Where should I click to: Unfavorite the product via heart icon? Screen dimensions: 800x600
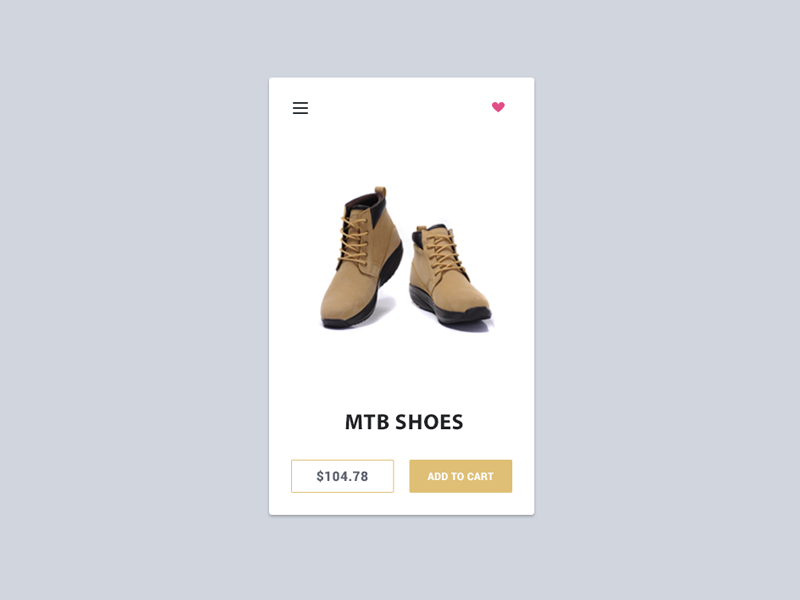point(498,107)
